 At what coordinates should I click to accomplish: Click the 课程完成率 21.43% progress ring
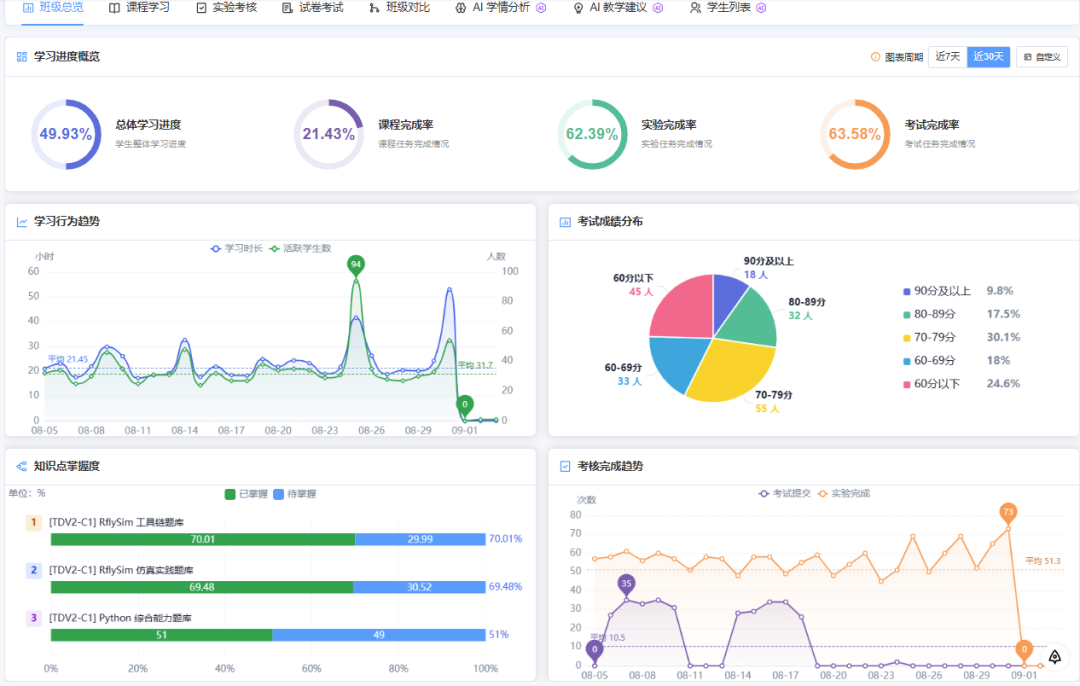pyautogui.click(x=329, y=134)
